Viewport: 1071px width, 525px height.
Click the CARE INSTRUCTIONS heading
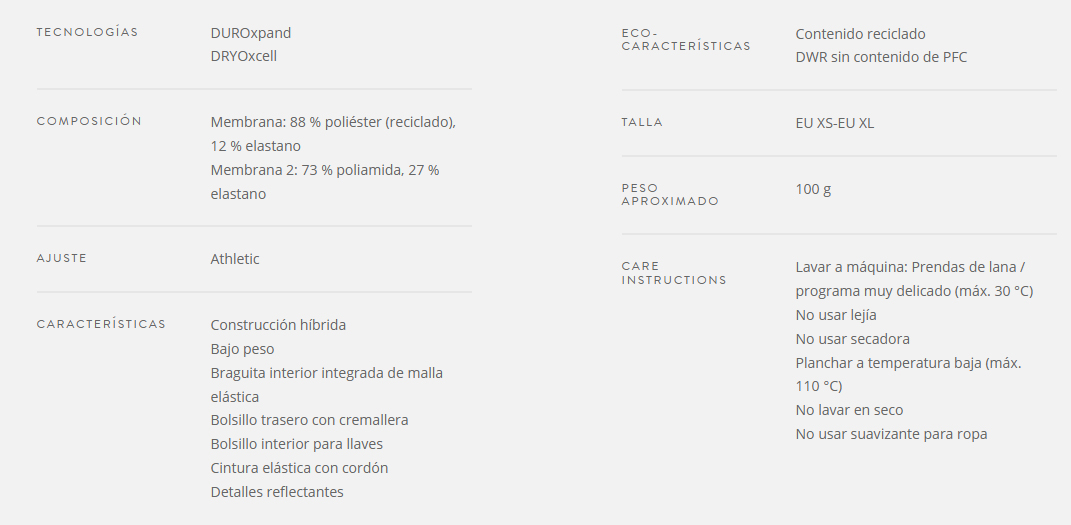coord(674,273)
